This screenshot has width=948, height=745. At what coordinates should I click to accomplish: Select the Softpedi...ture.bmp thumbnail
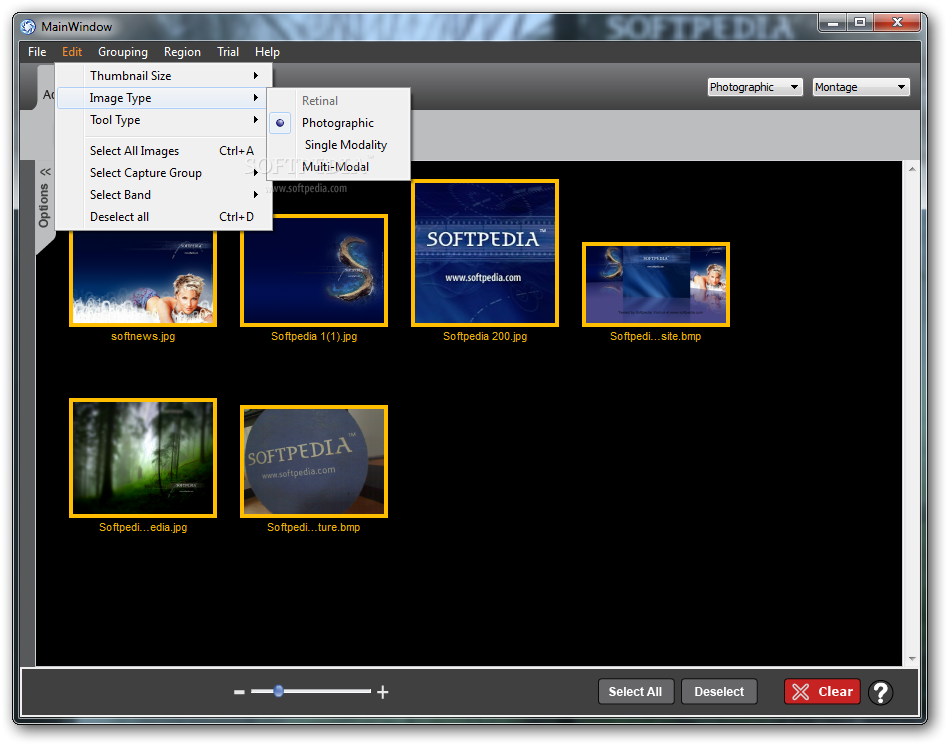tap(314, 461)
